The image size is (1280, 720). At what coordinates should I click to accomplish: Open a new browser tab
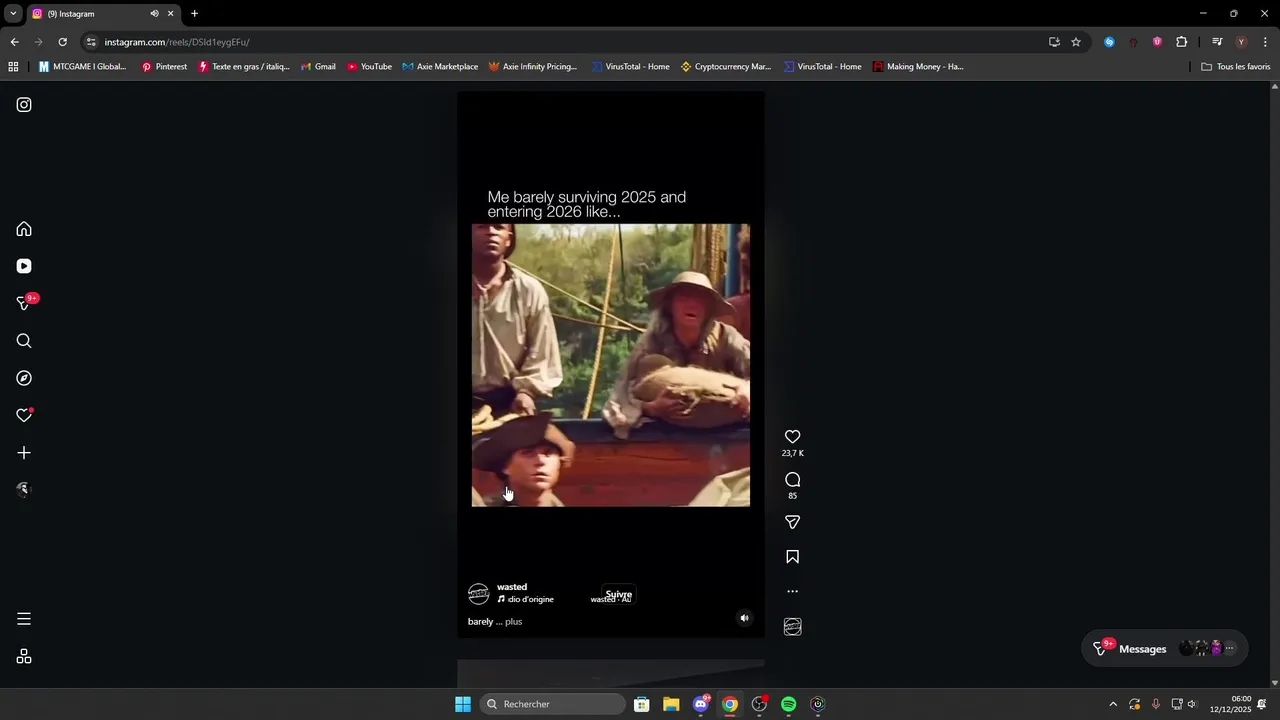(x=194, y=14)
